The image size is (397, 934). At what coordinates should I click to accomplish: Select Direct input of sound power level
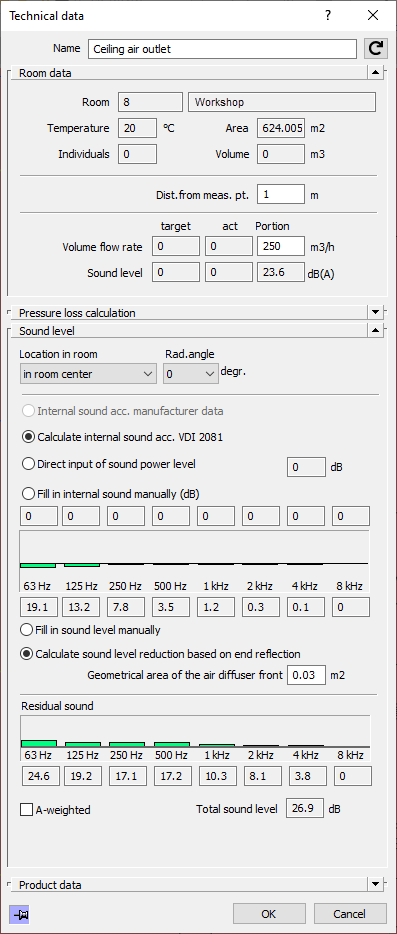[108, 463]
